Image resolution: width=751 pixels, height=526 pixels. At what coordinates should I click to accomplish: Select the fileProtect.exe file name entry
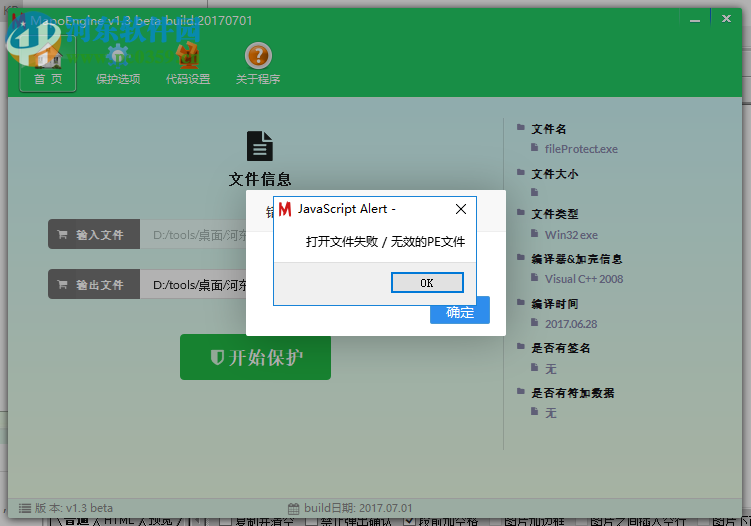click(x=581, y=149)
